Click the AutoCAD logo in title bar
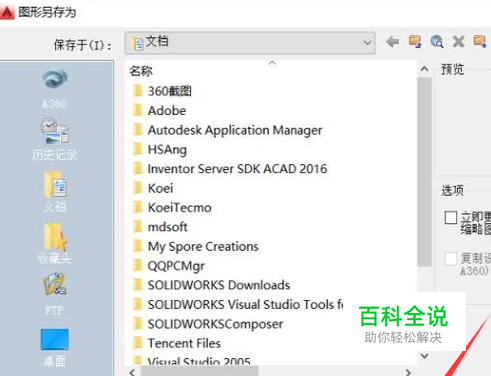This screenshot has width=491, height=376. point(7,12)
